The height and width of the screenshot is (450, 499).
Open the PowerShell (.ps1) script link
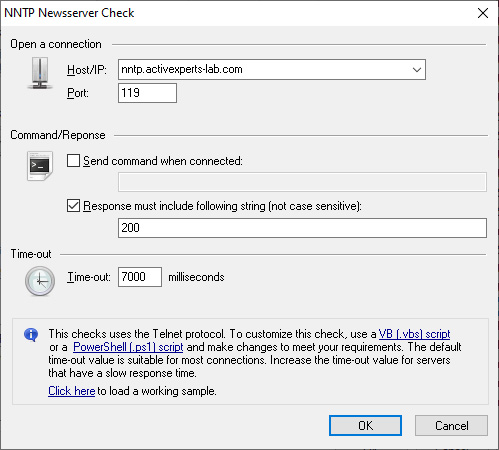point(128,347)
